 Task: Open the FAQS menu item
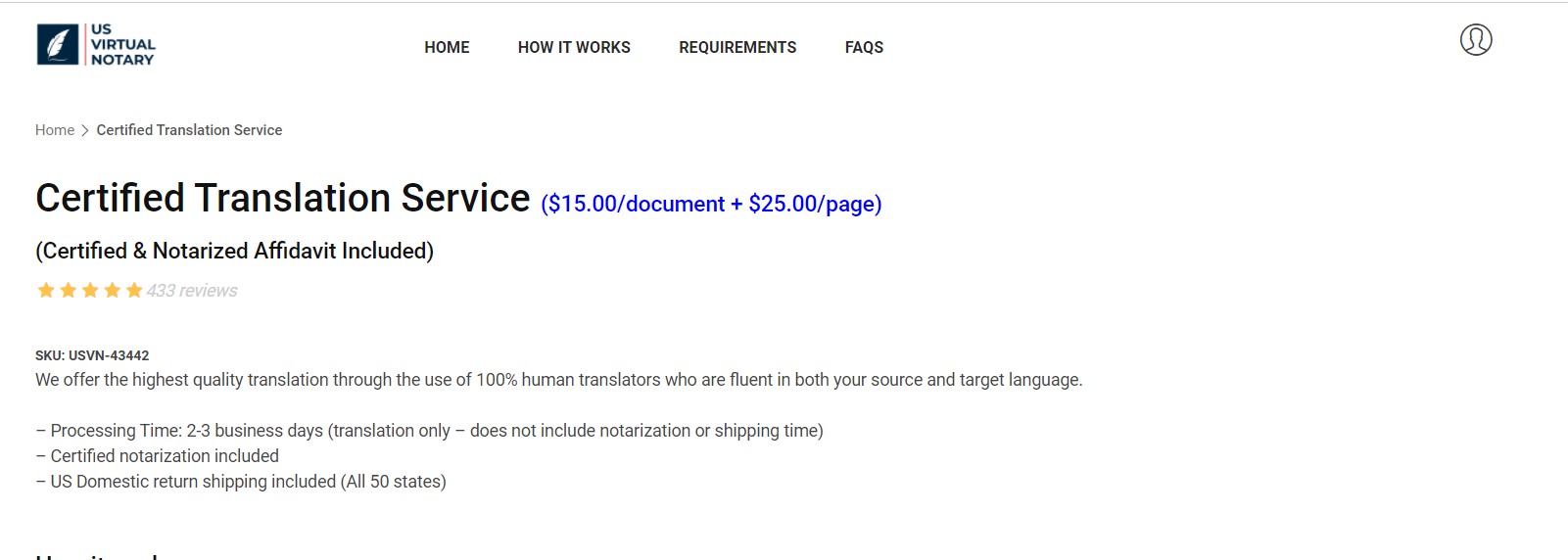coord(864,47)
